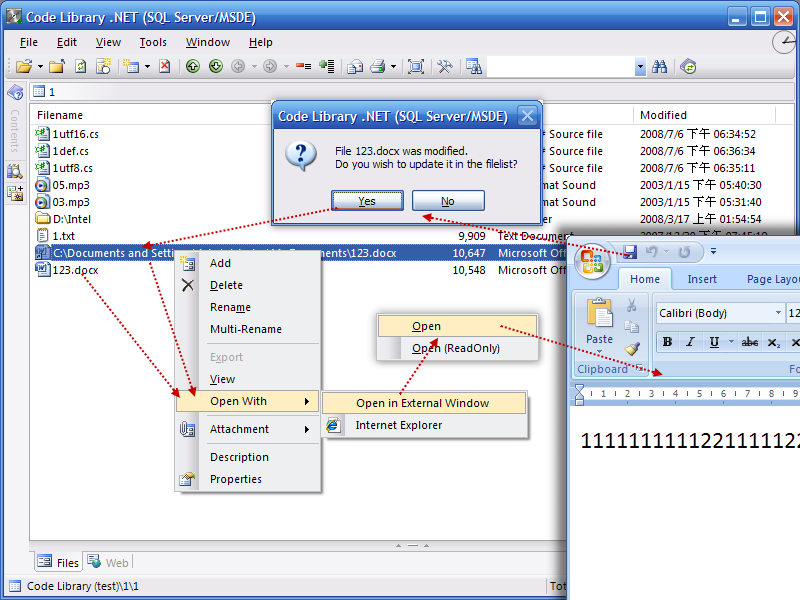Image resolution: width=800 pixels, height=600 pixels.
Task: Open the File menu
Action: pyautogui.click(x=29, y=42)
